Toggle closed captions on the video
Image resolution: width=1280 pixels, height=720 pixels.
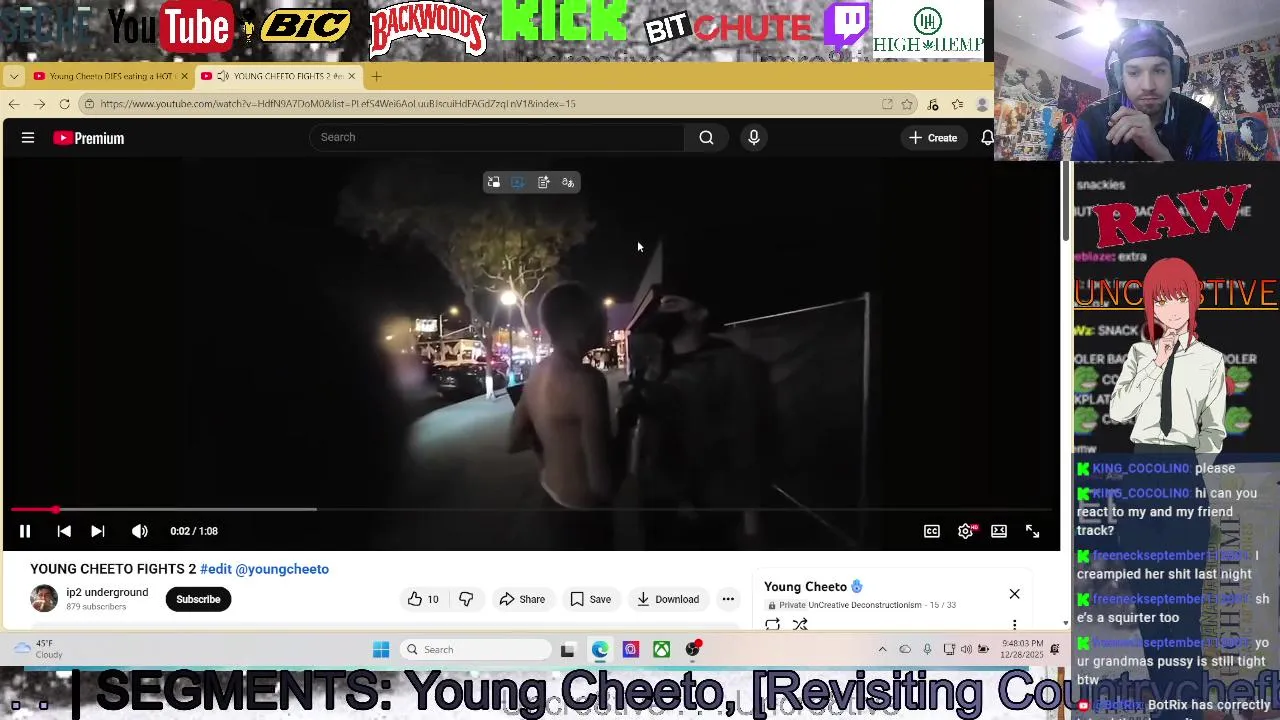932,531
